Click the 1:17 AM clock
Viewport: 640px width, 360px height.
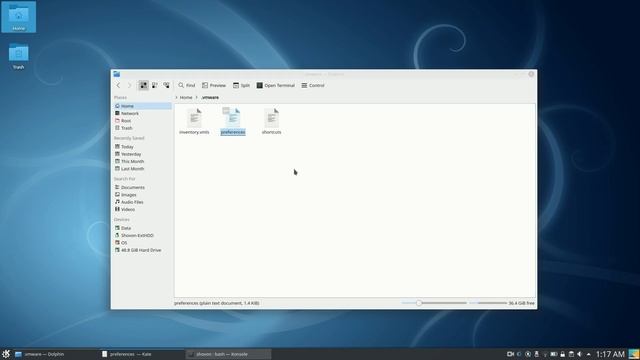tap(610, 354)
